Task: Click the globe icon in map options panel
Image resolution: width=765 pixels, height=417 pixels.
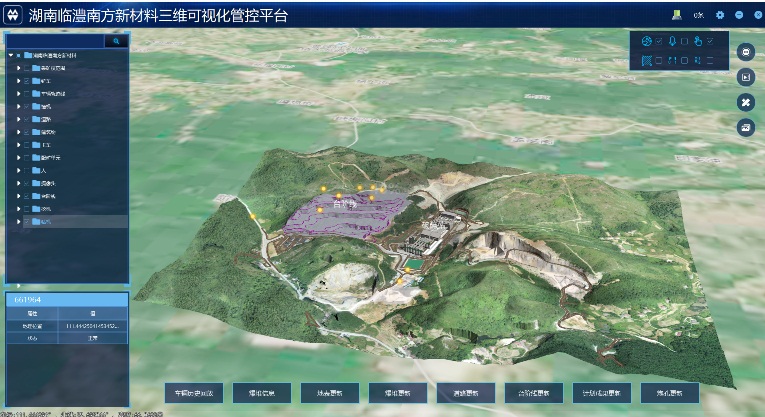Action: coord(646,41)
